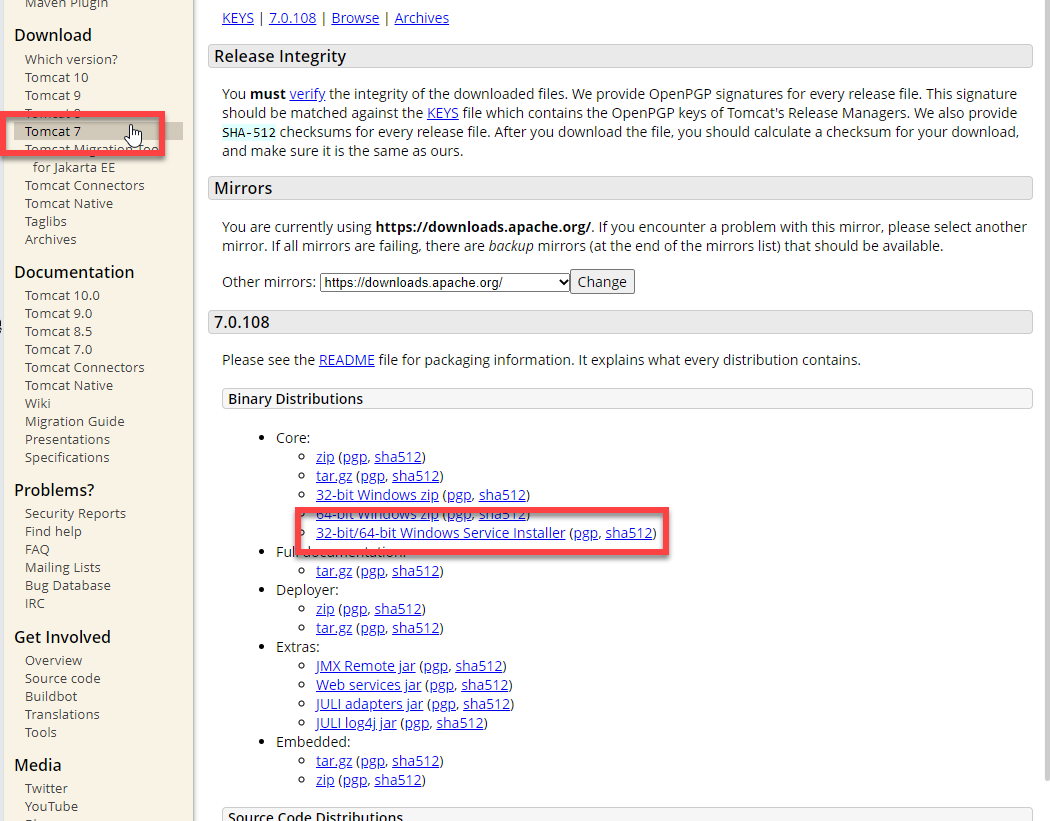
Task: Open the IRC sidebar link
Action: 35,604
